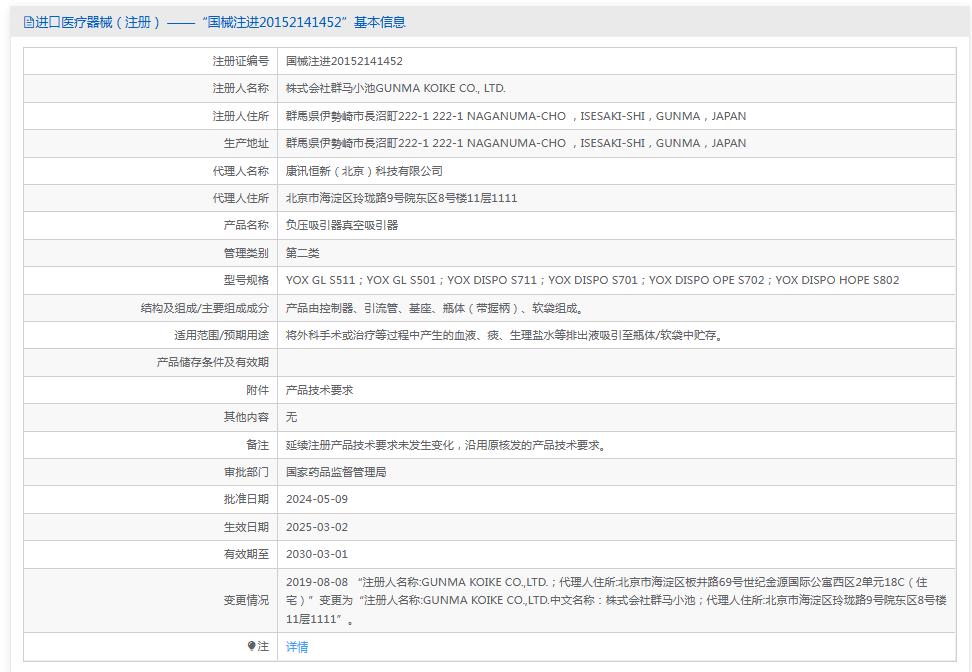
Task: Click label 结构及组成/主要组成成分
Action: click(x=205, y=307)
